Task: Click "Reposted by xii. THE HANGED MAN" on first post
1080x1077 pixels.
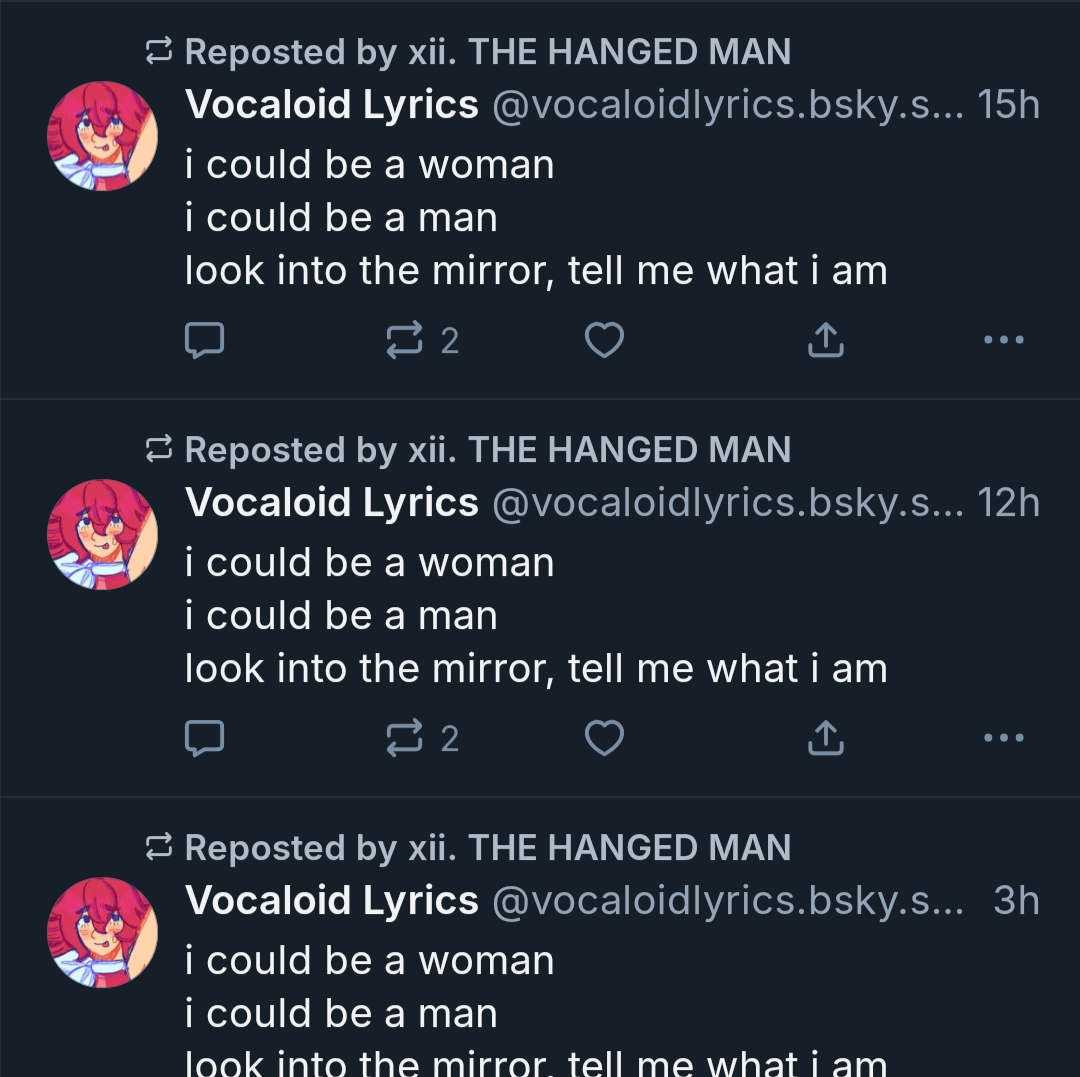Action: 487,52
